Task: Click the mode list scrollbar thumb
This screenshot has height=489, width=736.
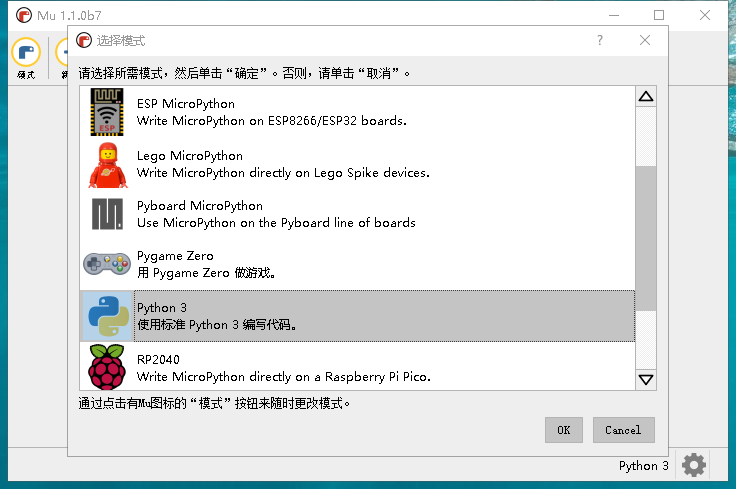Action: (x=646, y=238)
